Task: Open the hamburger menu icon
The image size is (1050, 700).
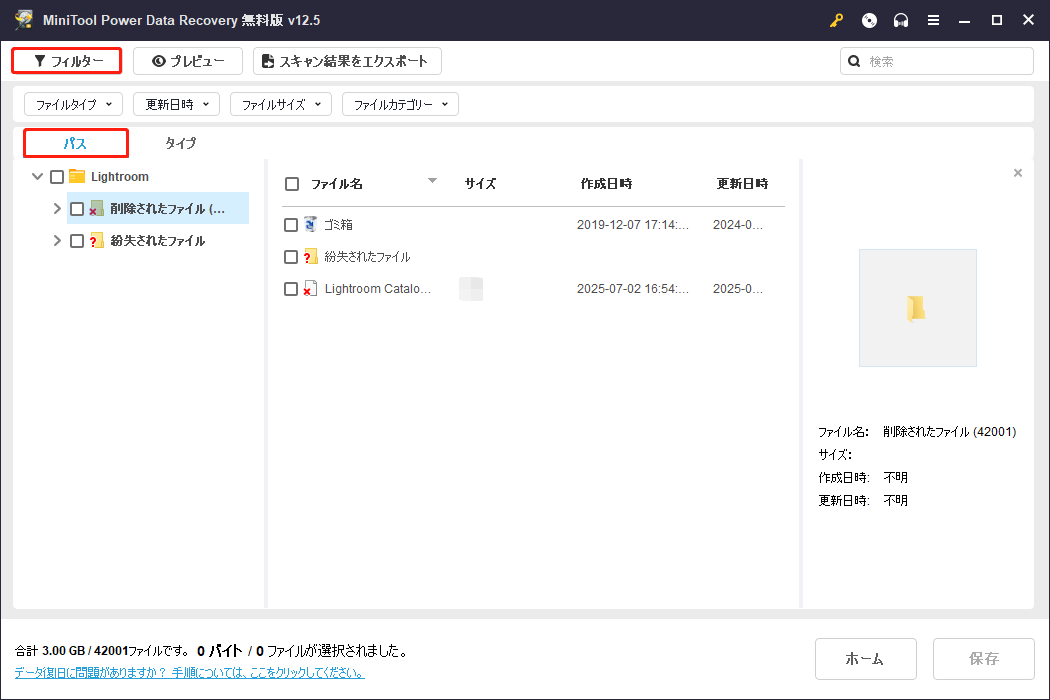Action: pyautogui.click(x=933, y=21)
